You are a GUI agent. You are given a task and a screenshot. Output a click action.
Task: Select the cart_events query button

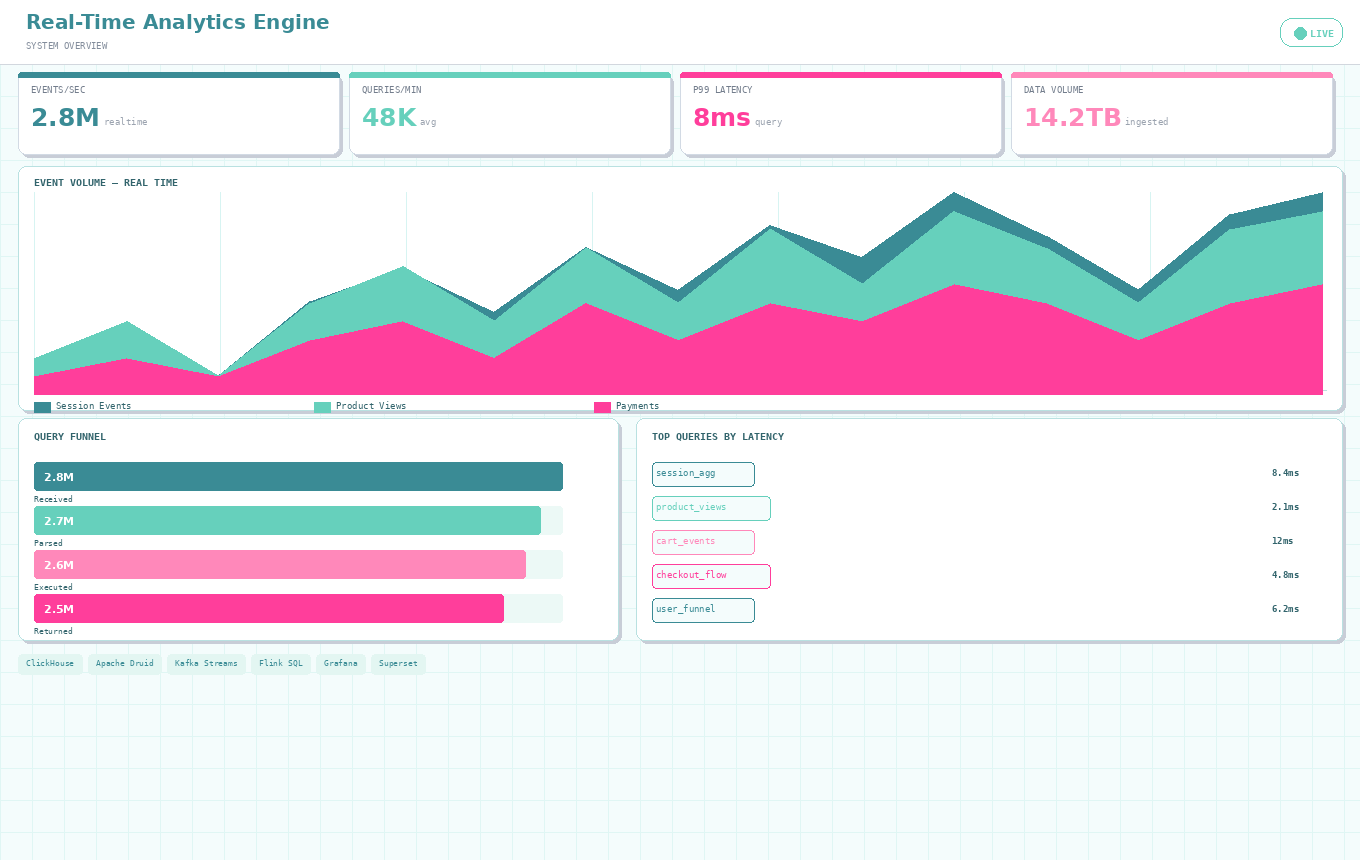coord(703,542)
